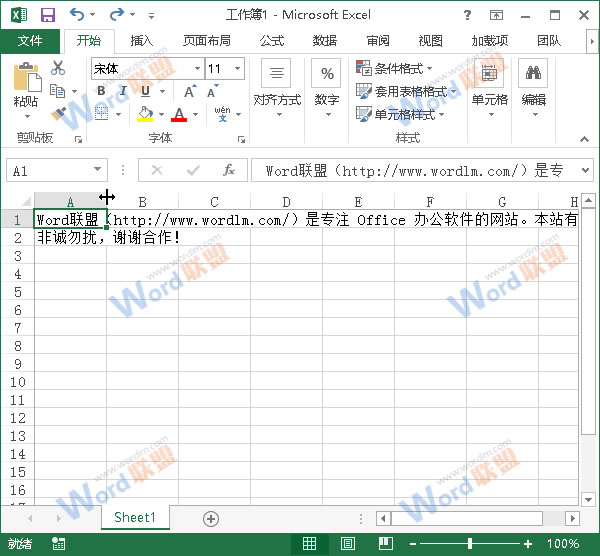Open the 文件 File tab
Image resolution: width=600 pixels, height=556 pixels.
pos(30,41)
